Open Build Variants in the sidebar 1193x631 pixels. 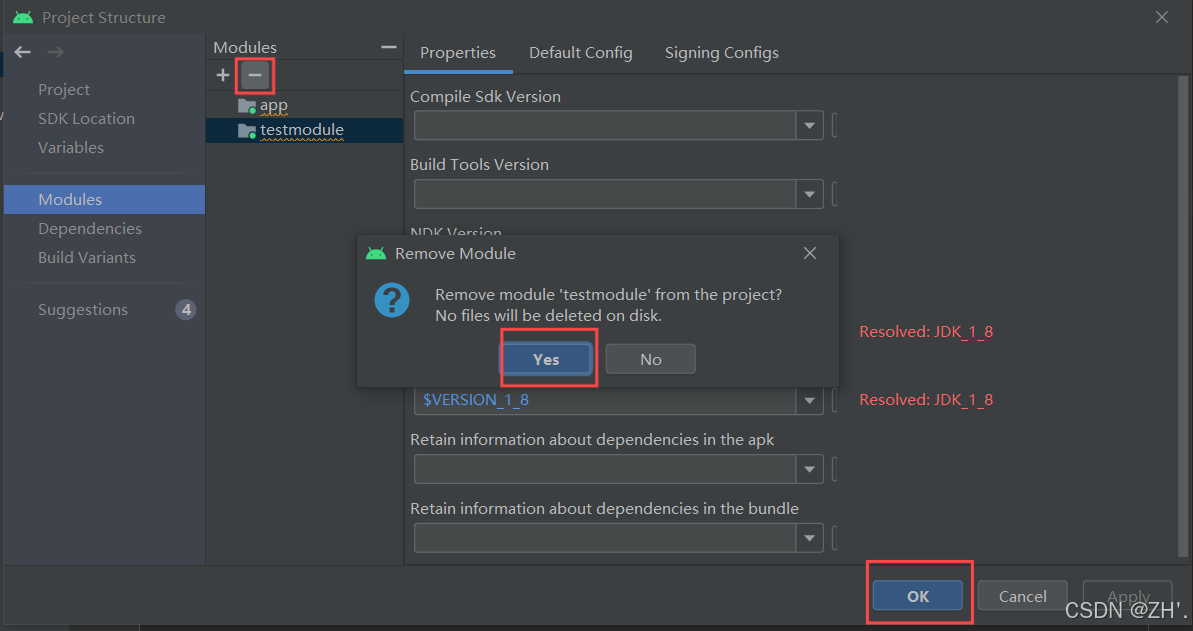coord(87,257)
